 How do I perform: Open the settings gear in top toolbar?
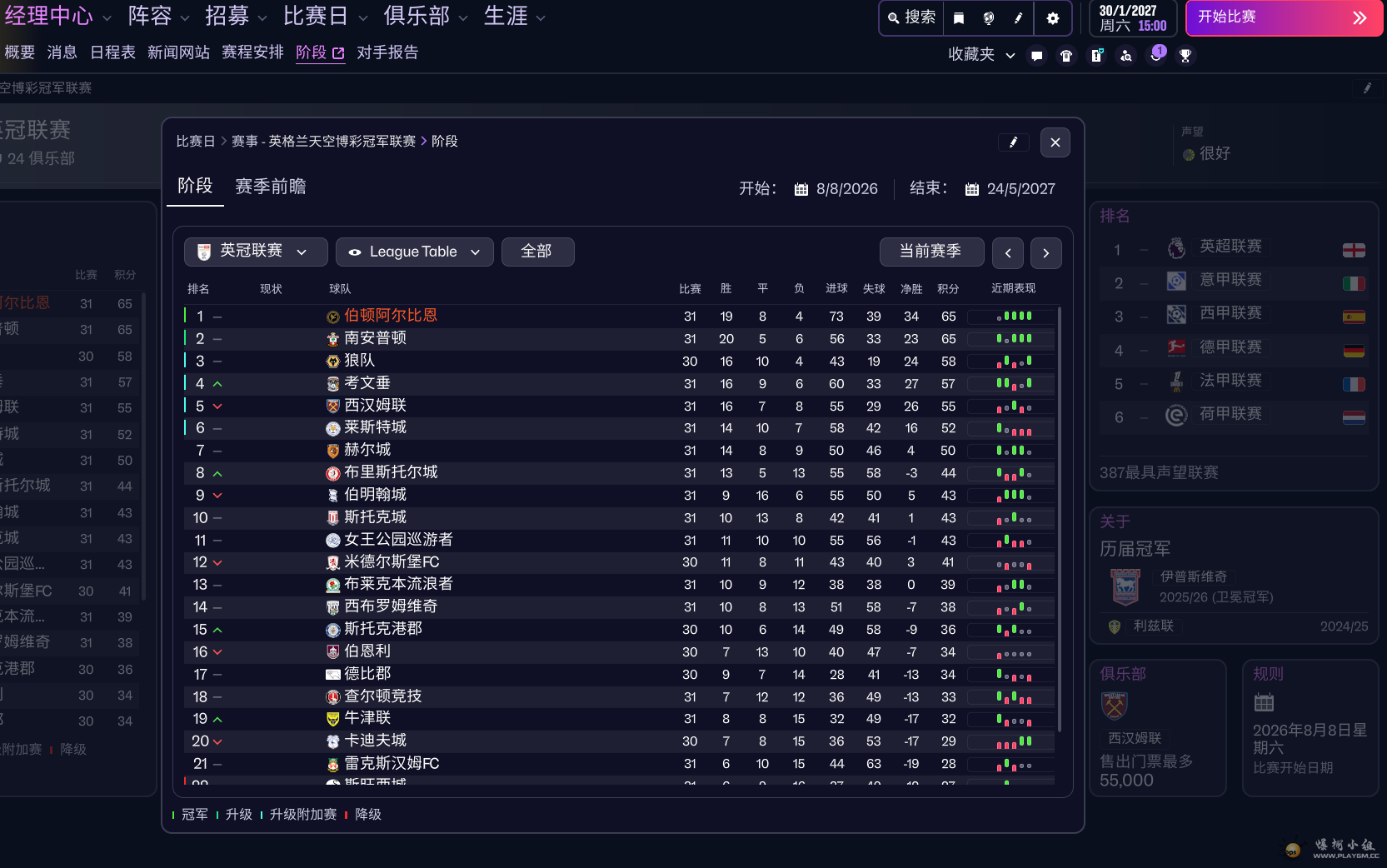tap(1053, 18)
